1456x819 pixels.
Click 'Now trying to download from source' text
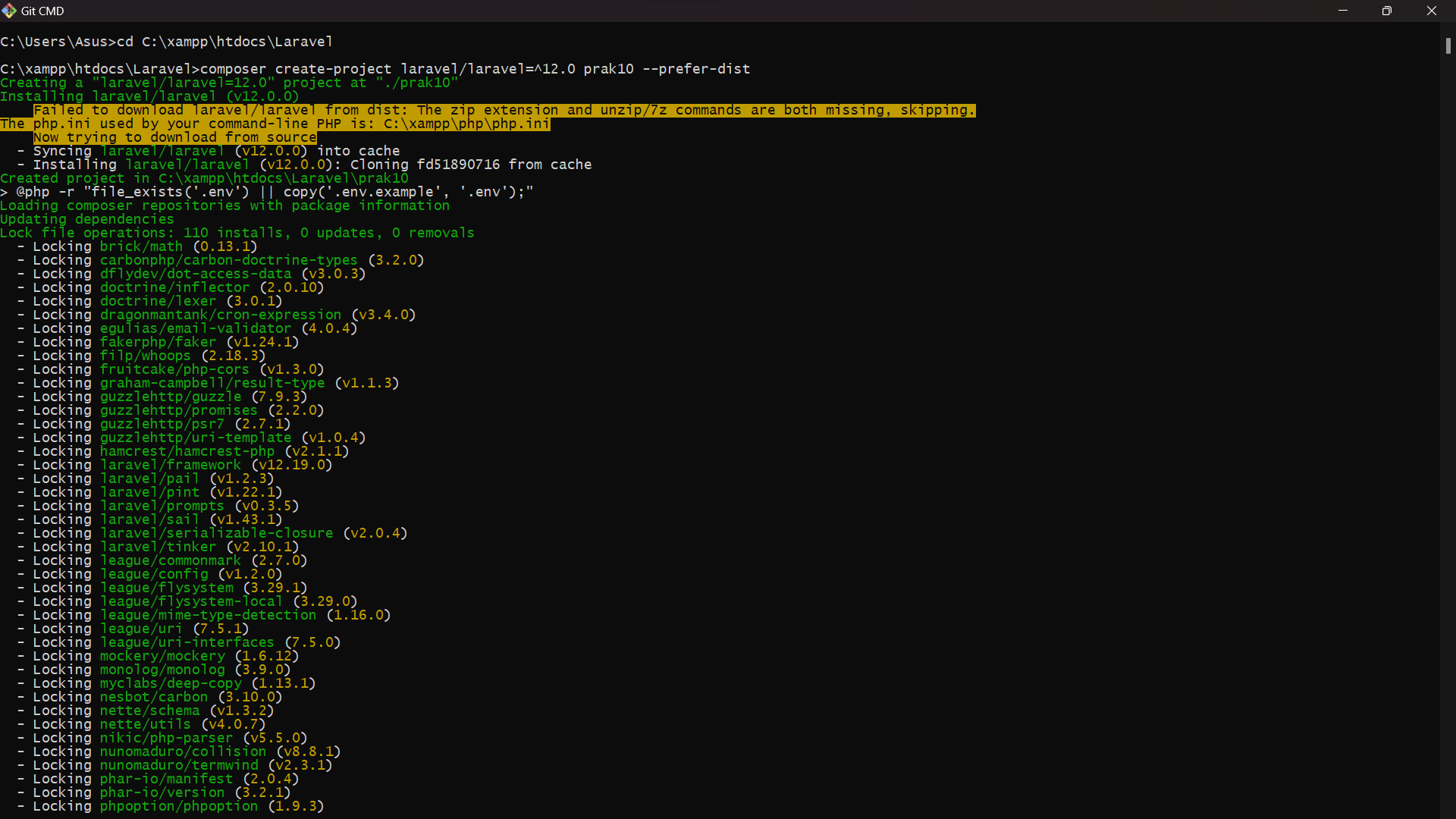(x=174, y=137)
